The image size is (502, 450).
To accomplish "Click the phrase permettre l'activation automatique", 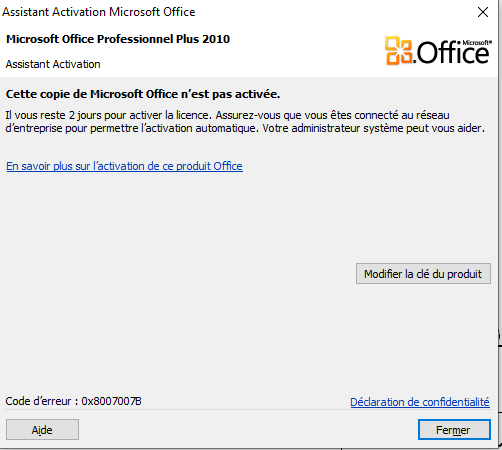I will point(174,128).
